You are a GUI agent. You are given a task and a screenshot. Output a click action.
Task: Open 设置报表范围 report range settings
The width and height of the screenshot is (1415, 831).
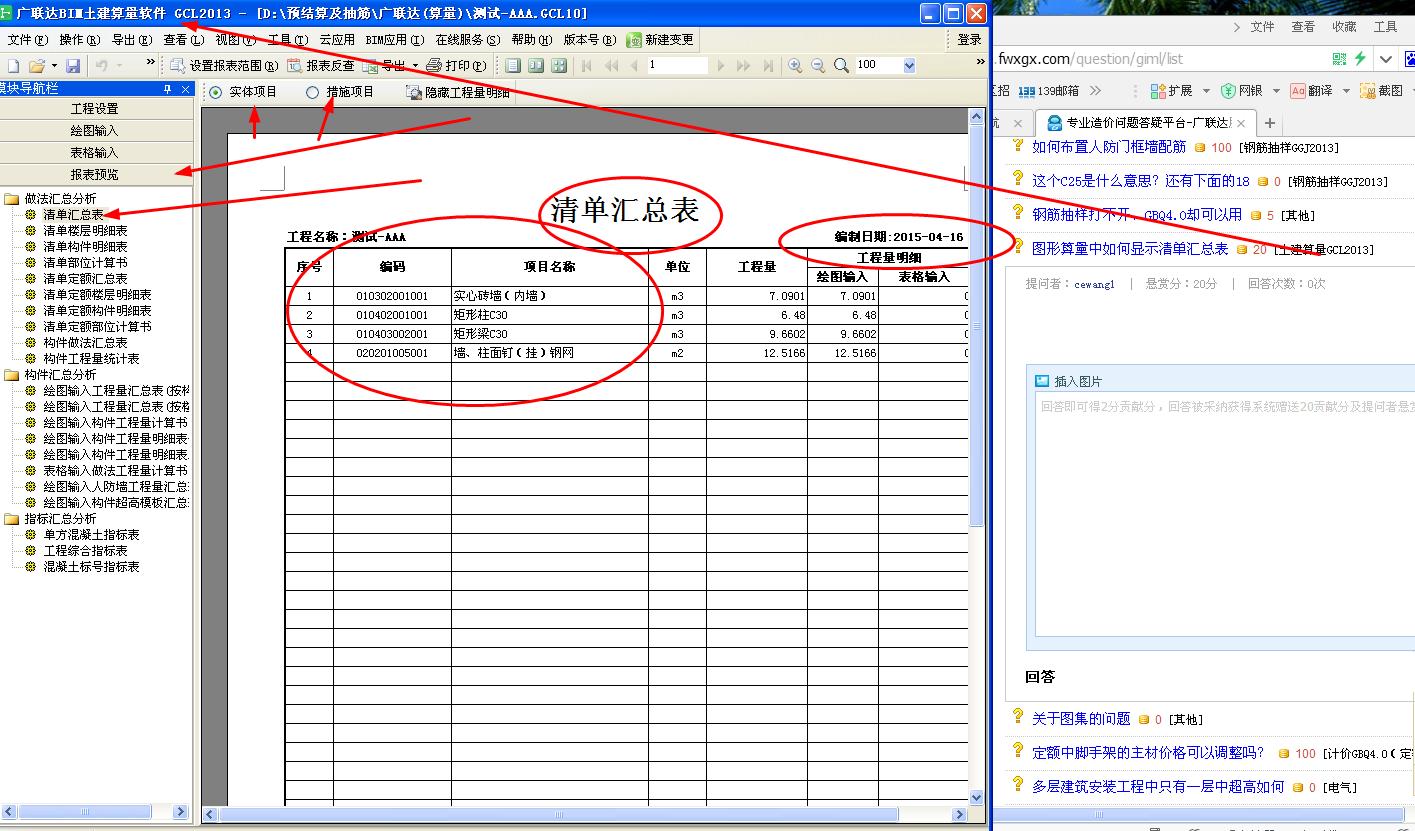(224, 65)
